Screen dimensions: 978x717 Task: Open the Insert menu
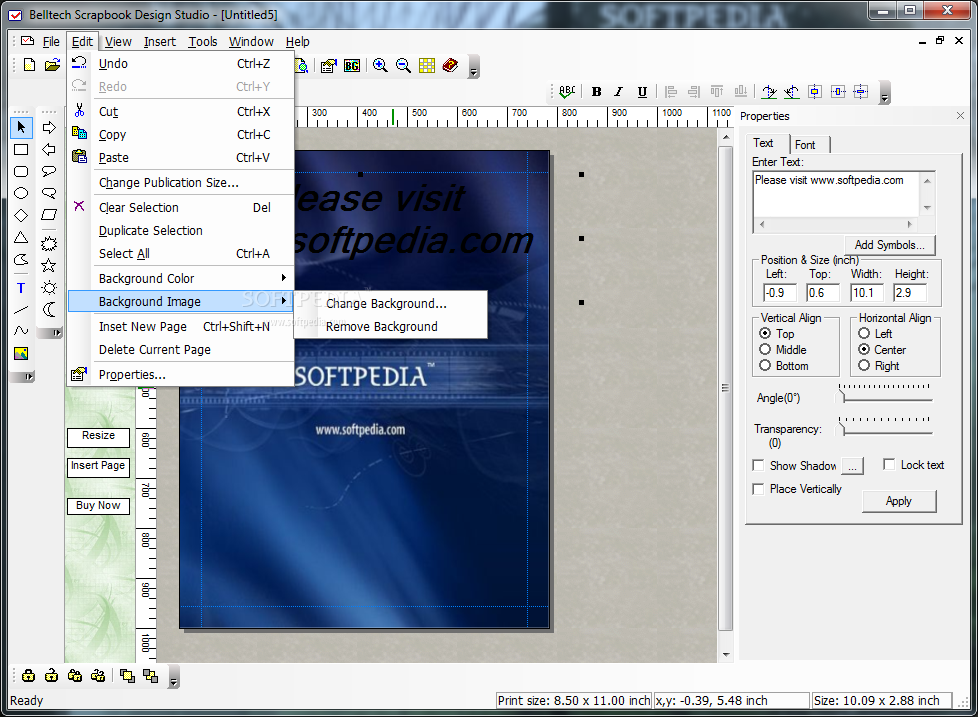160,42
